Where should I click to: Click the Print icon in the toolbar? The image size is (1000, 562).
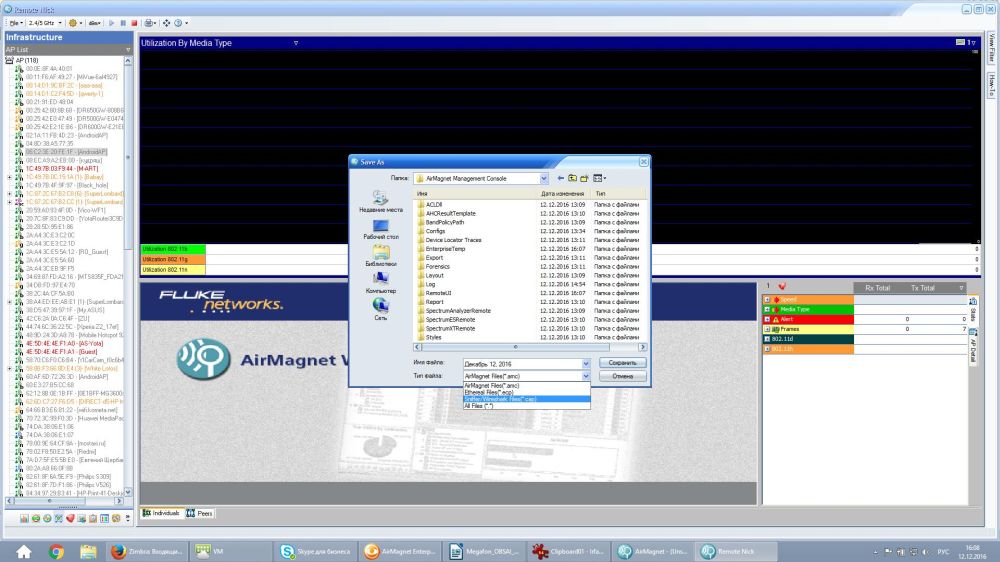[x=148, y=22]
